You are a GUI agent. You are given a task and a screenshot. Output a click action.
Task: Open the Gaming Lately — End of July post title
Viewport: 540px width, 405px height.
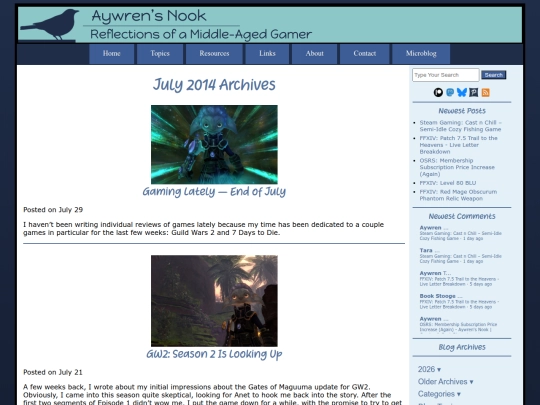(x=214, y=191)
